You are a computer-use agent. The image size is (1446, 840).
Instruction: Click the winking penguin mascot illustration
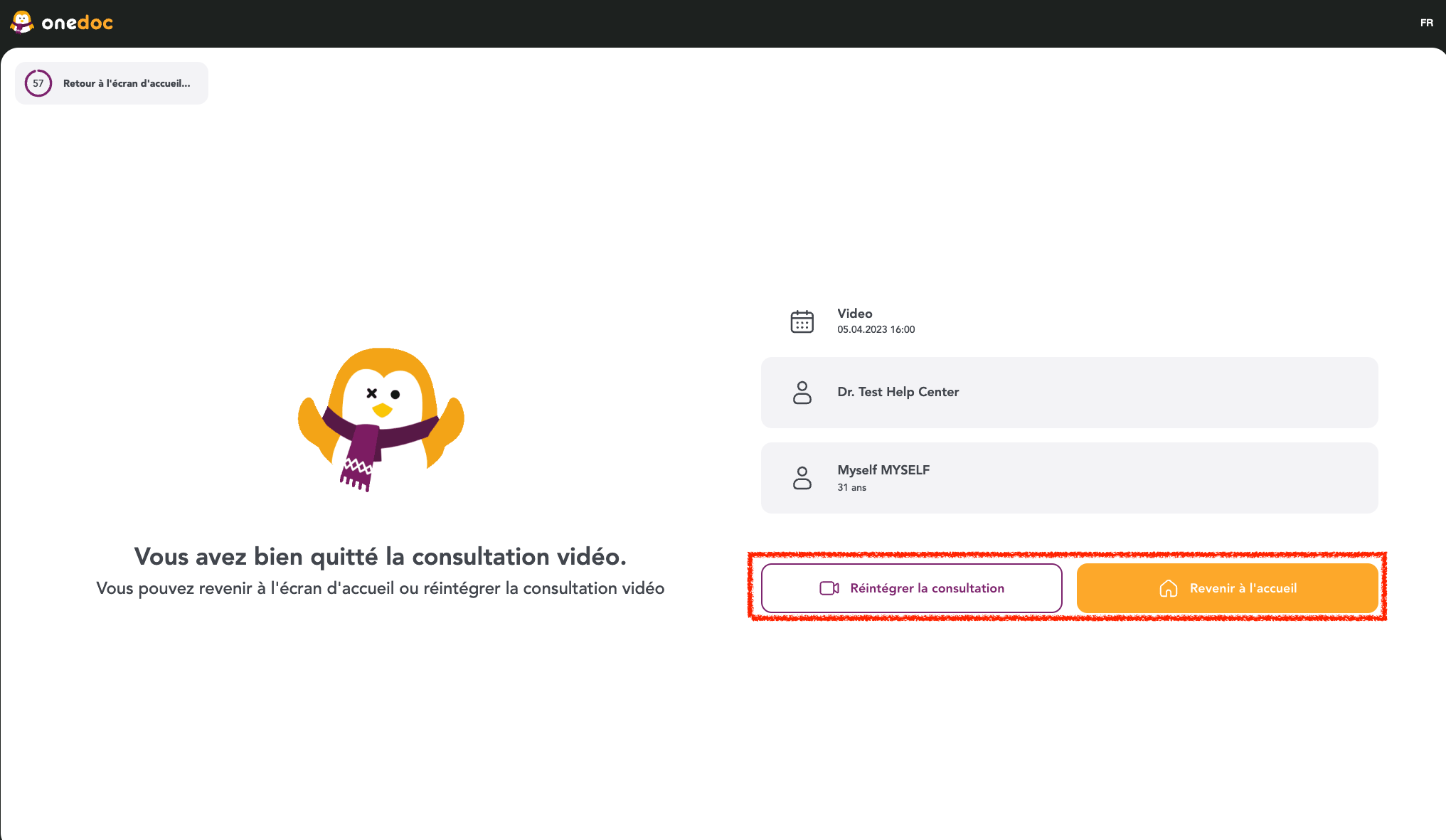(381, 420)
